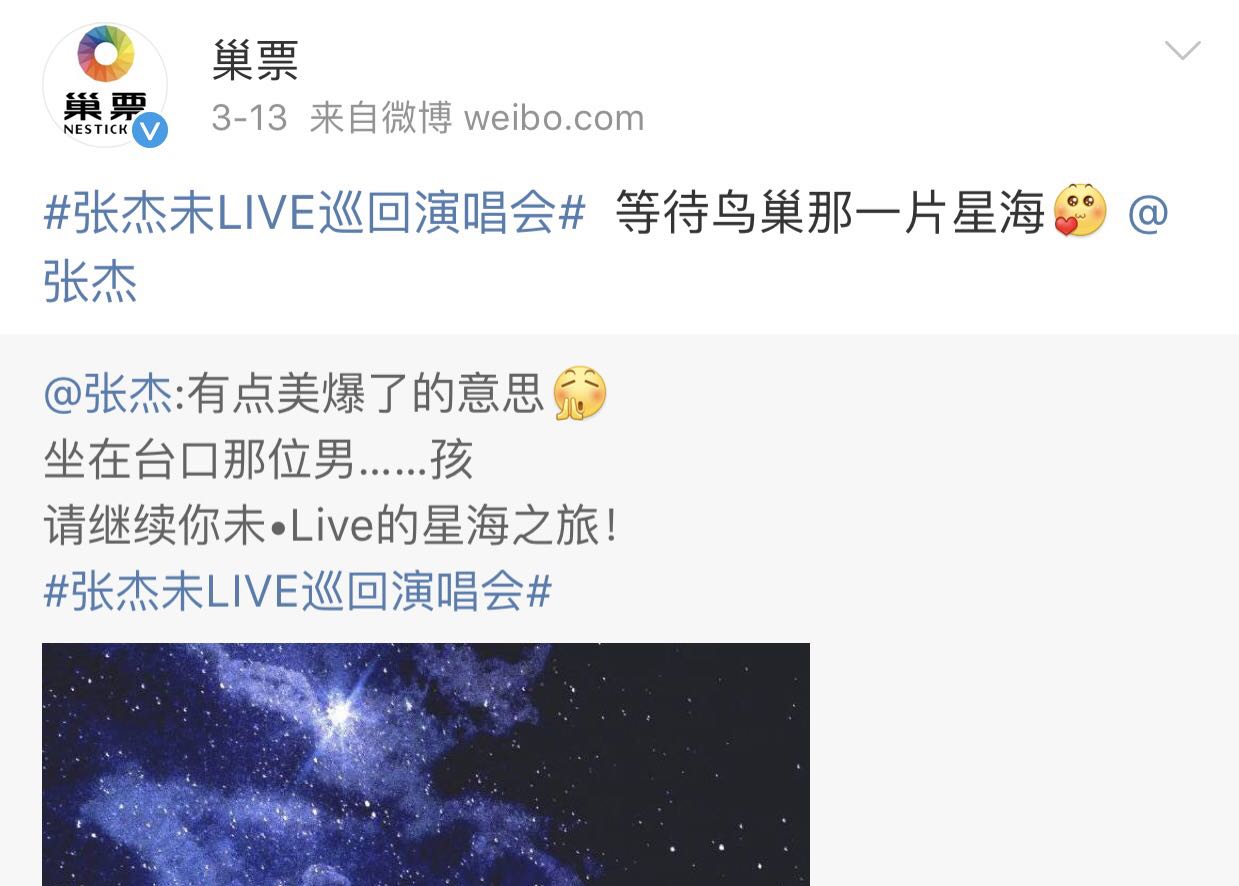
Task: Tap the blue verified V badge
Action: [150, 130]
